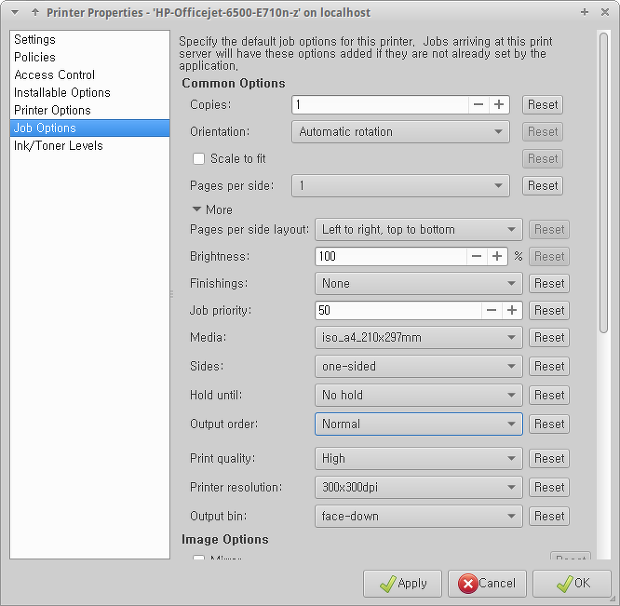620x606 pixels.
Task: Decrease Copies with minus button
Action: [x=478, y=105]
